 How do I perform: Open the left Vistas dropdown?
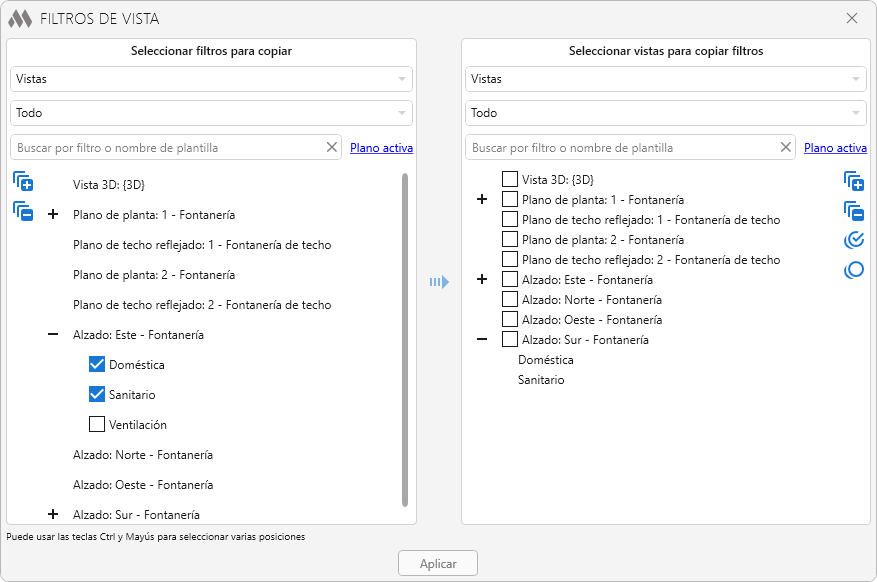(x=211, y=79)
